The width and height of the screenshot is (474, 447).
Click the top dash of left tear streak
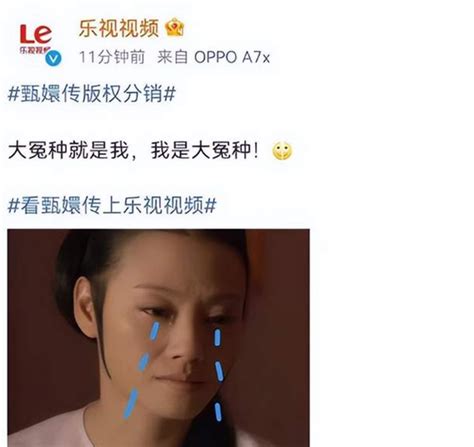click(155, 331)
